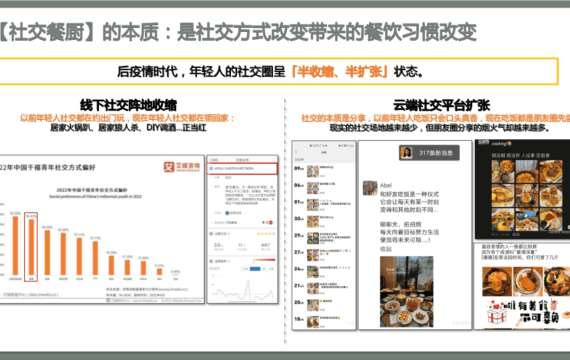Open the 09 dated entry in the moments list
The width and height of the screenshot is (570, 360).
click(324, 171)
